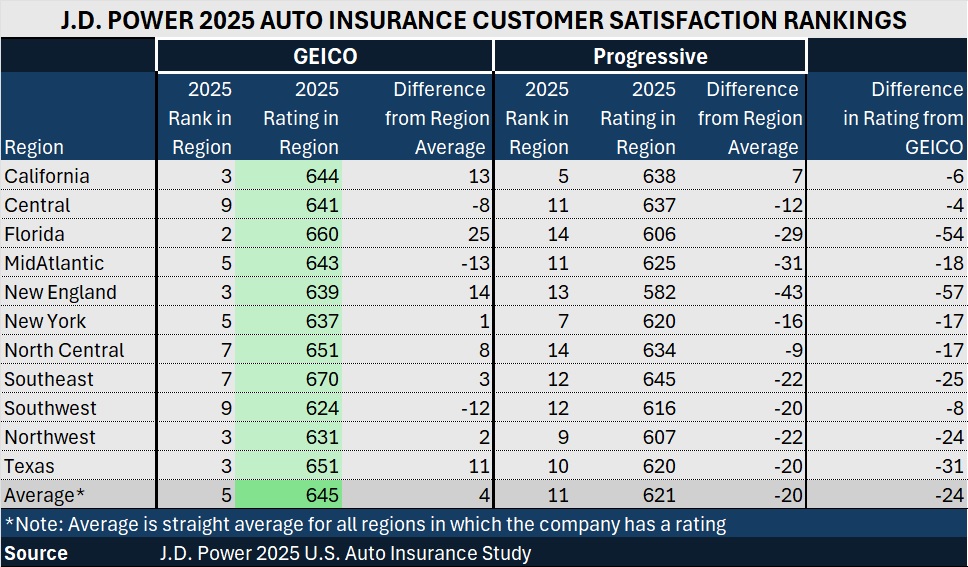The height and width of the screenshot is (567, 968).
Task: Select the California row label
Action: point(47,176)
